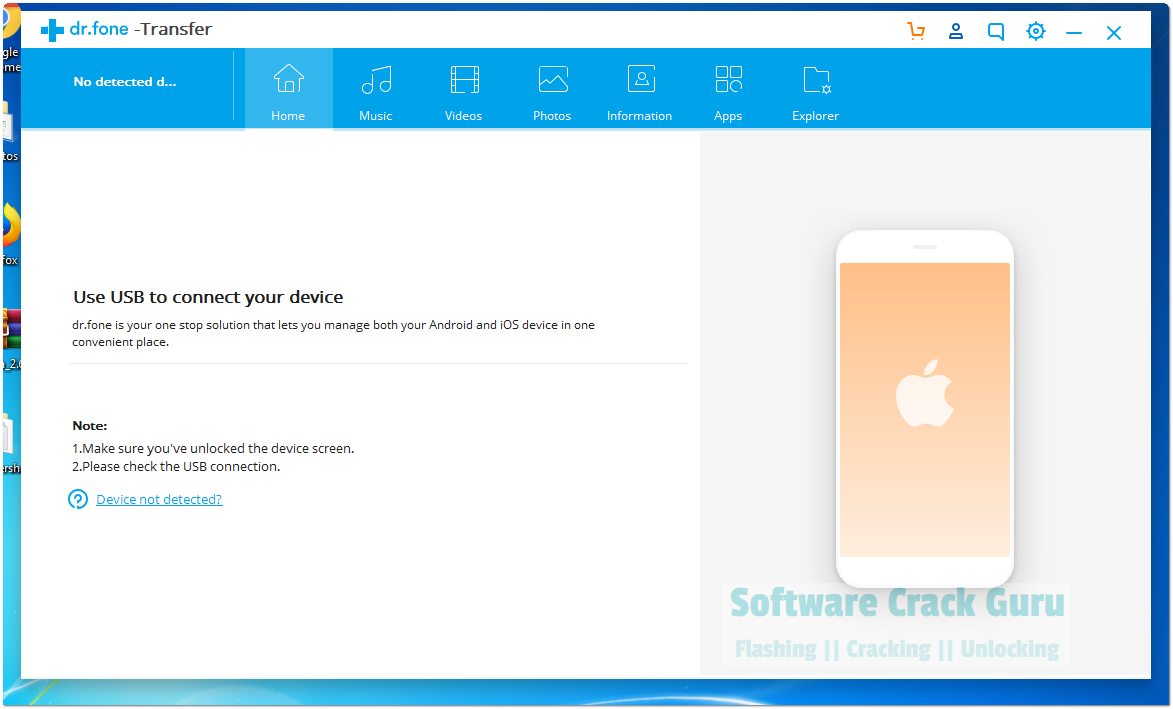Click the phone illustration with Apple logo

925,409
